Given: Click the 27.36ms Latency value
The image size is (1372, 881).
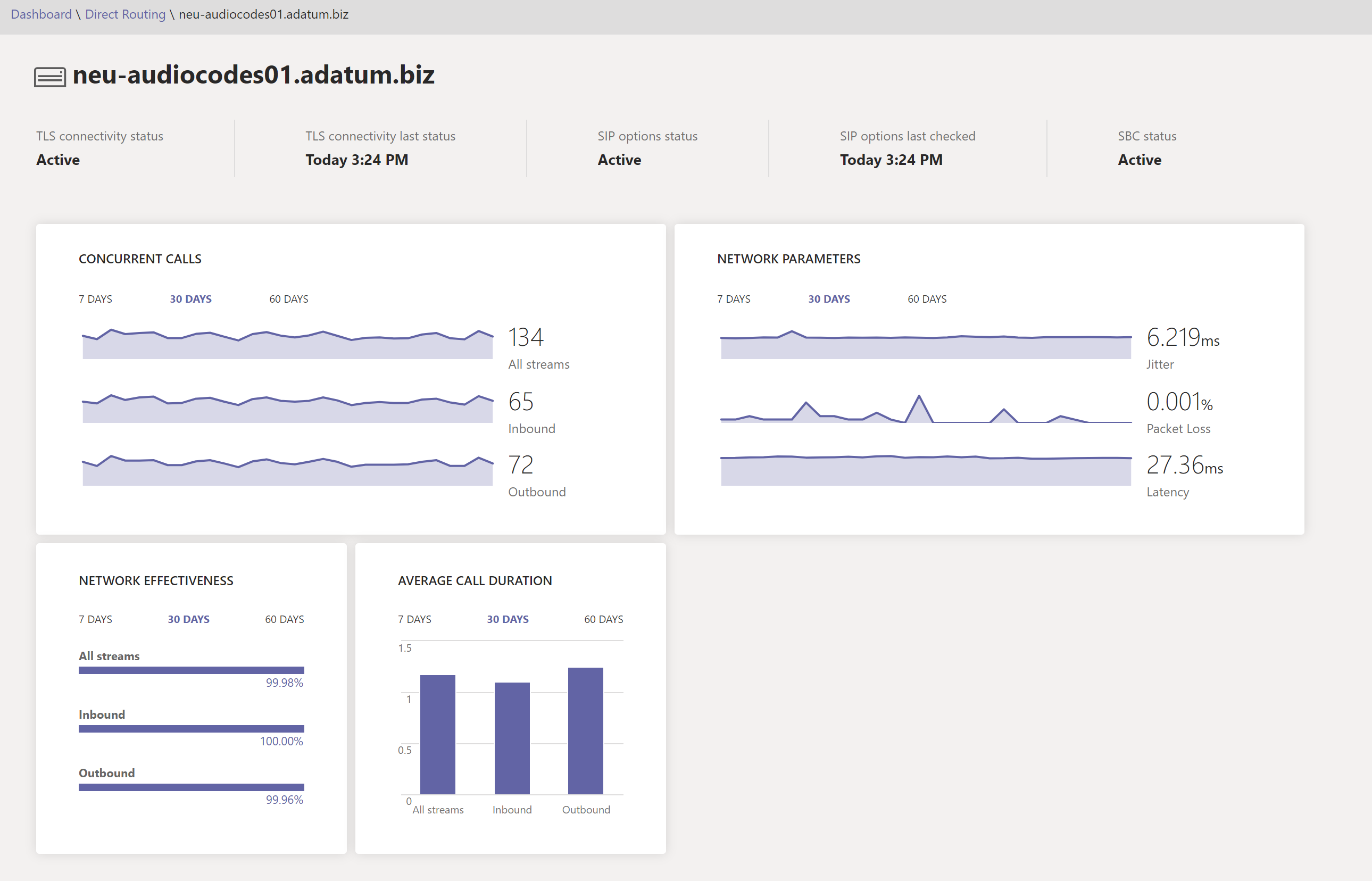Looking at the screenshot, I should [x=1184, y=464].
